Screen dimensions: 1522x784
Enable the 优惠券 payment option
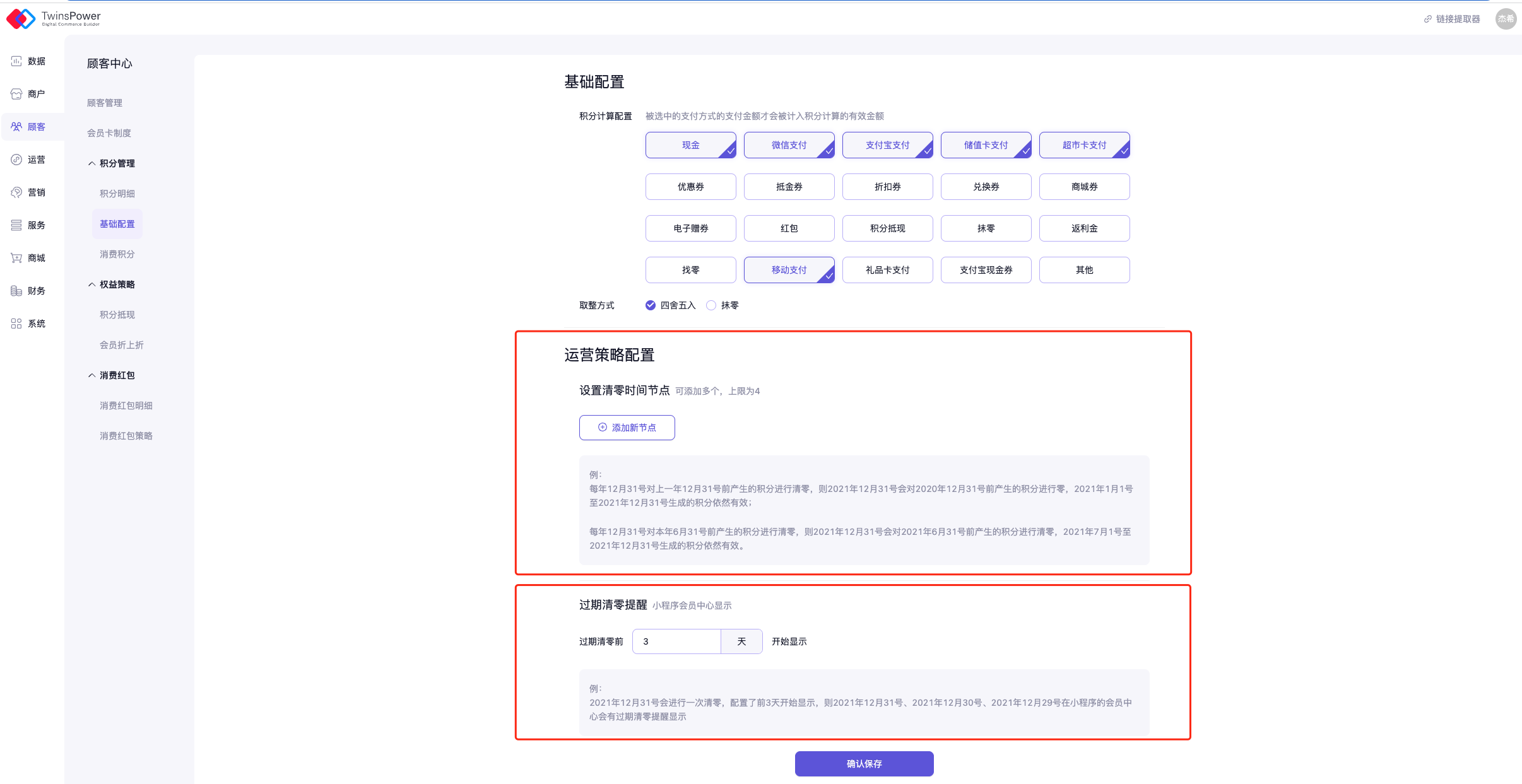(x=690, y=187)
